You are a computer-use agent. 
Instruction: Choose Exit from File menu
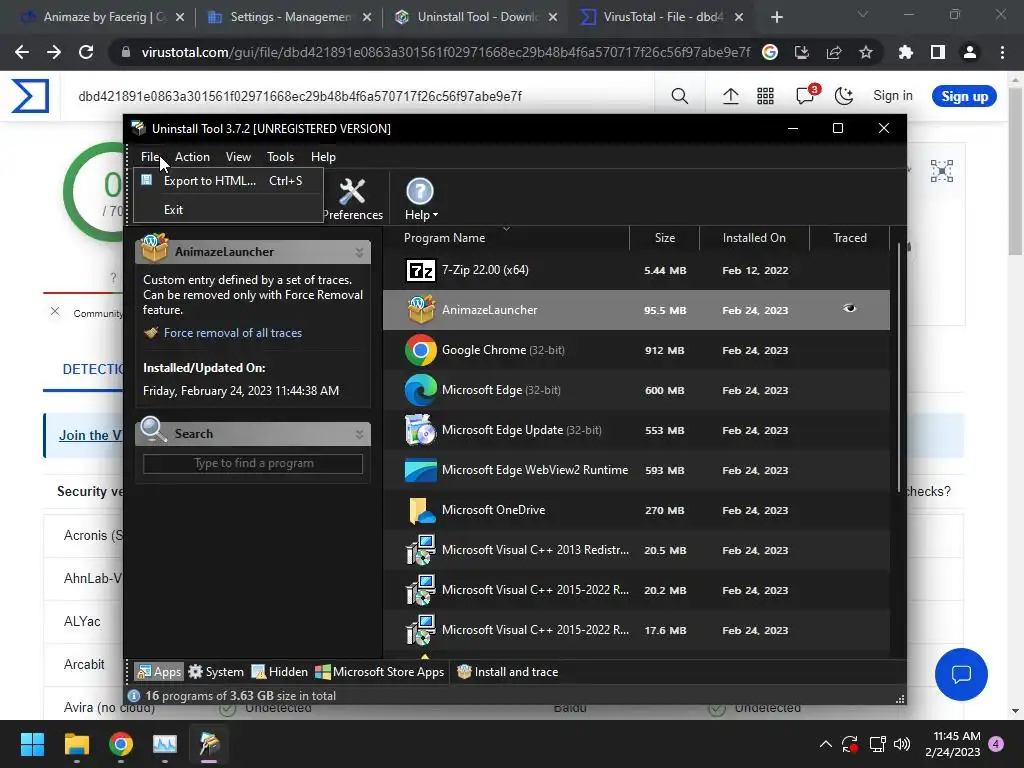pyautogui.click(x=228, y=210)
